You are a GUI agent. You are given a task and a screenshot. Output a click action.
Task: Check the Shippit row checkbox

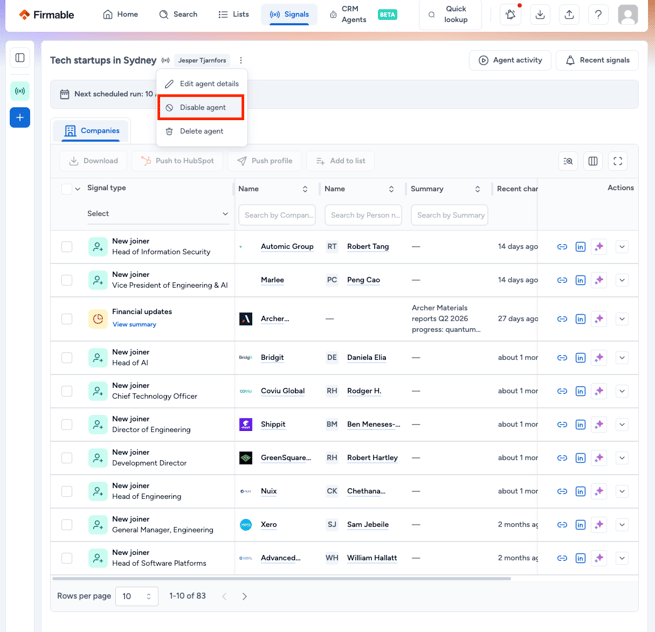point(67,425)
